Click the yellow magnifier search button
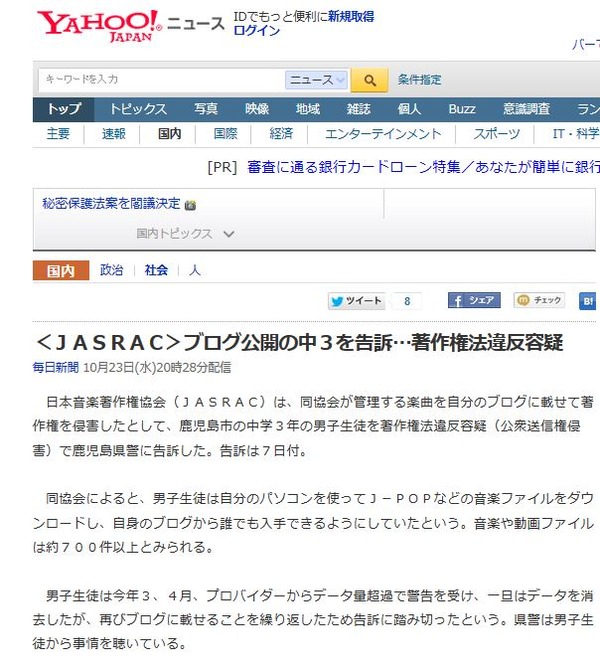 pyautogui.click(x=369, y=80)
